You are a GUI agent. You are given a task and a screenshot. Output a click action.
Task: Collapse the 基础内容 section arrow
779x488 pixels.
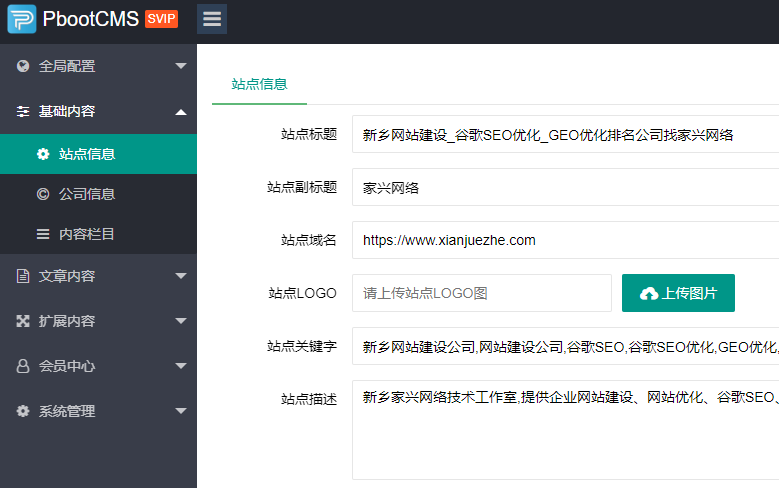point(181,112)
